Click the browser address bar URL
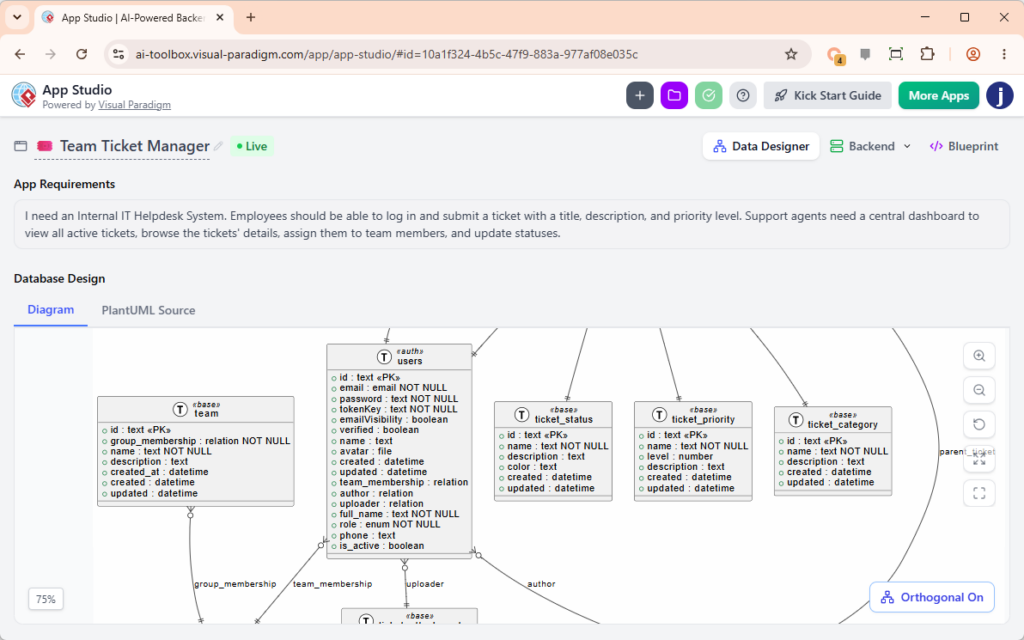 pos(387,54)
